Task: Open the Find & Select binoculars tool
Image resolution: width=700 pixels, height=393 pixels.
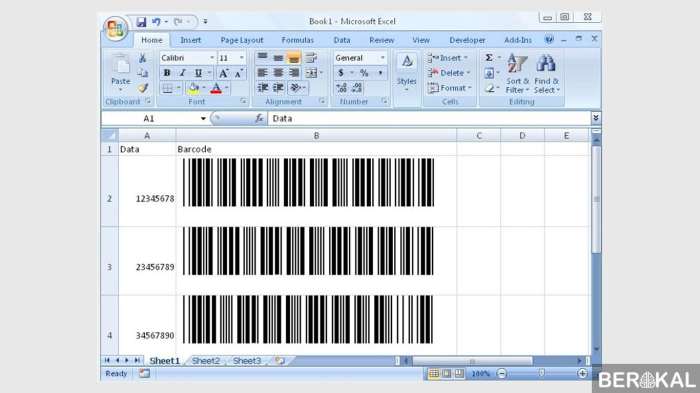Action: pyautogui.click(x=546, y=74)
